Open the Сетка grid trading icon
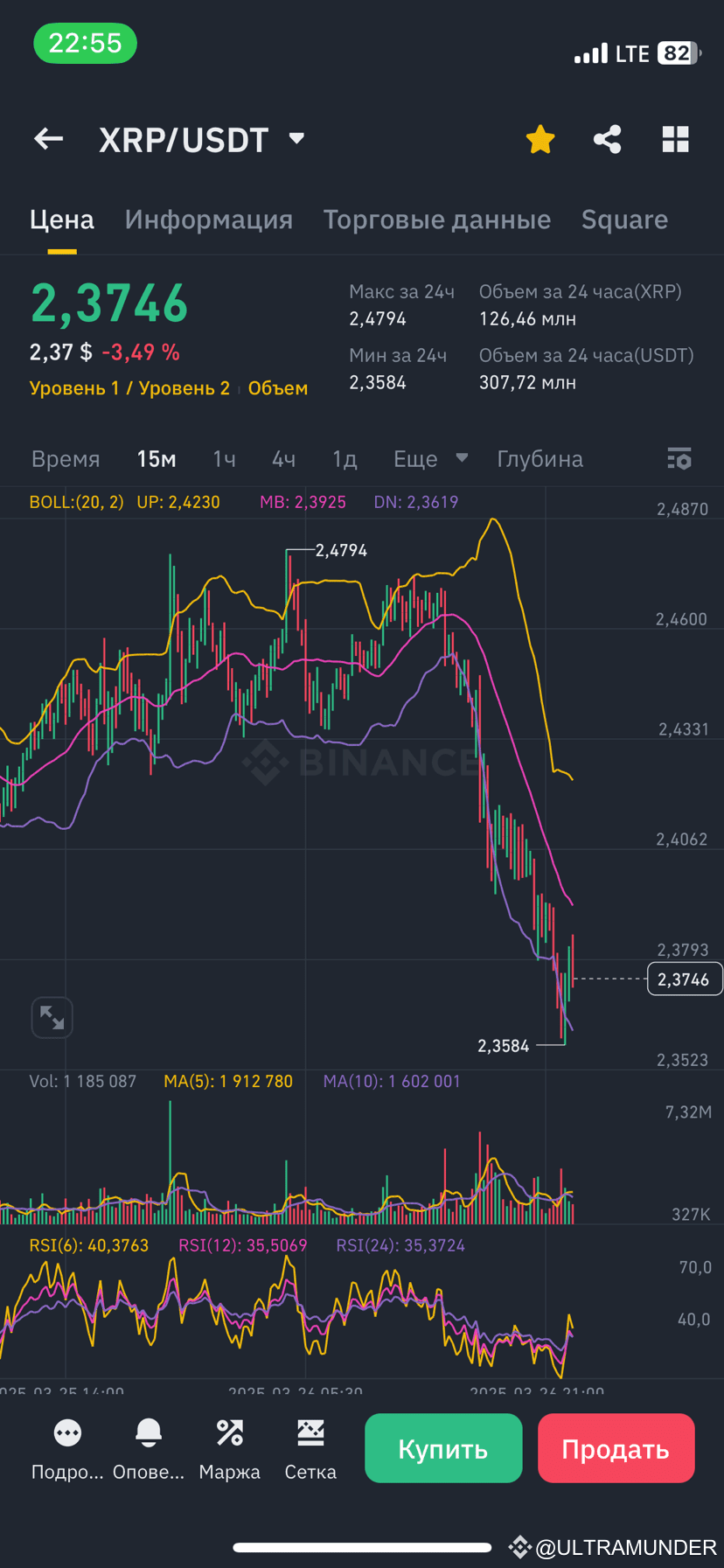The height and width of the screenshot is (1568, 724). pos(310,1432)
